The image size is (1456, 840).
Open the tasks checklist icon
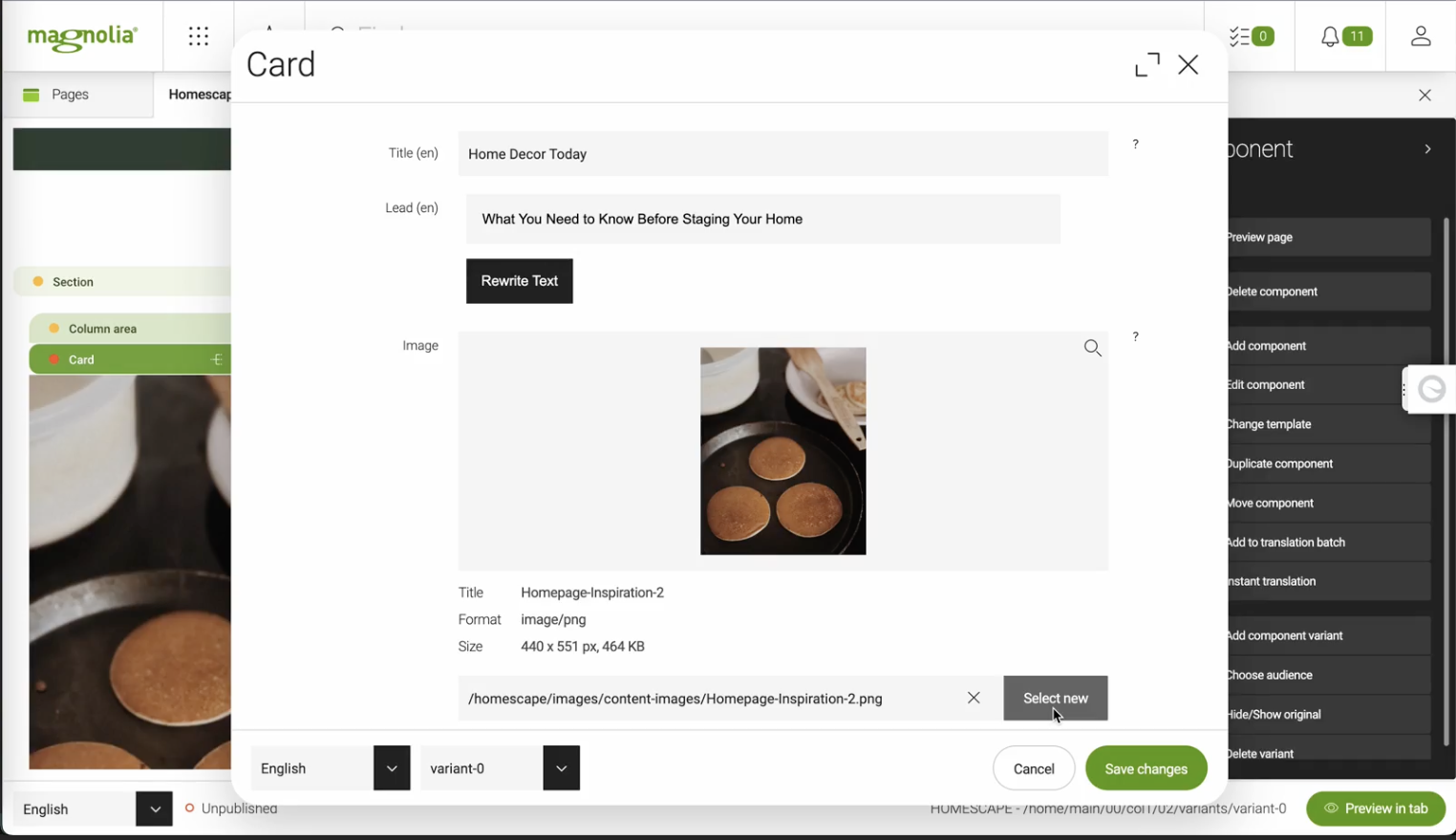pos(1252,36)
